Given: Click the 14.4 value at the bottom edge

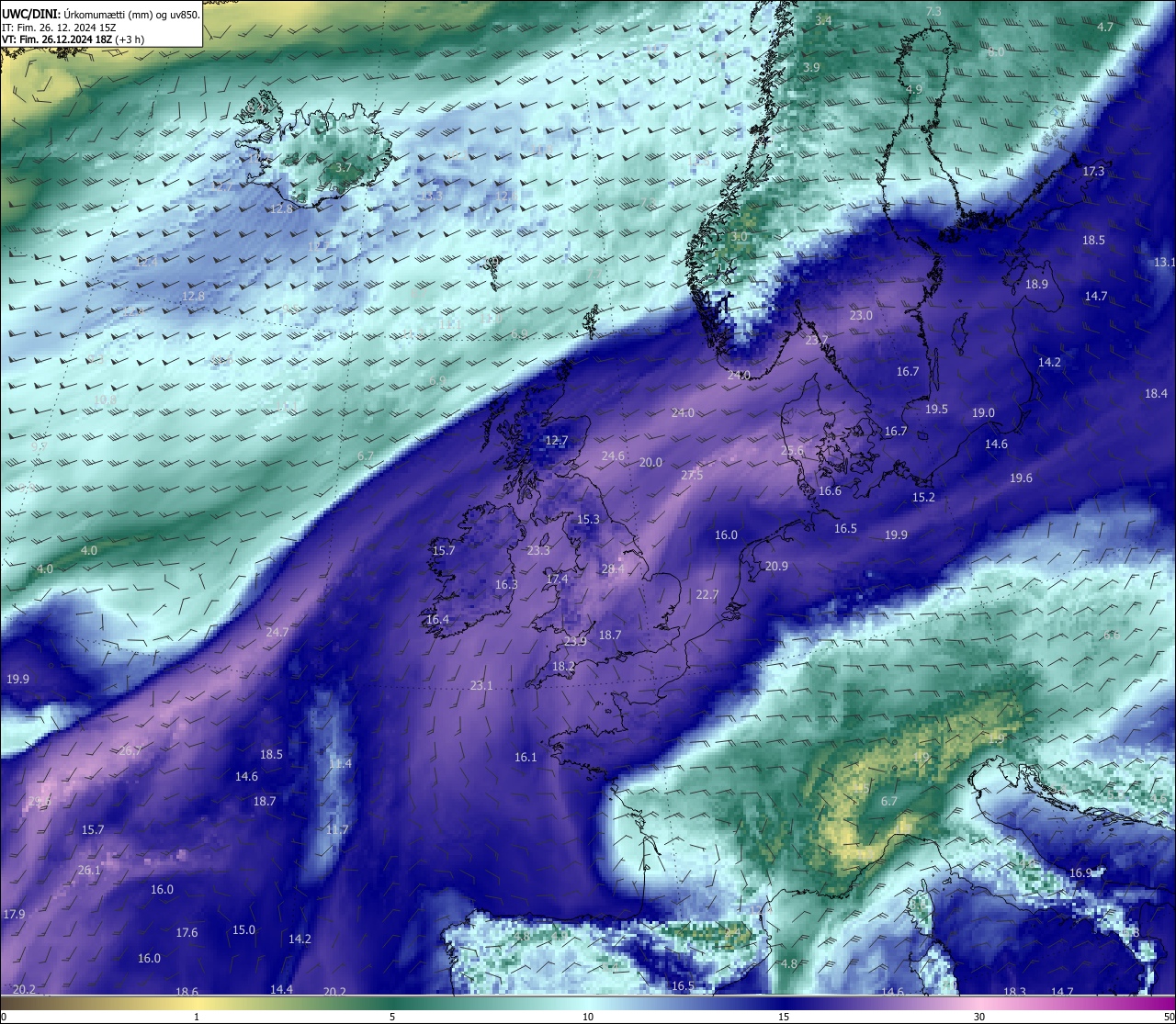Looking at the screenshot, I should [x=281, y=990].
